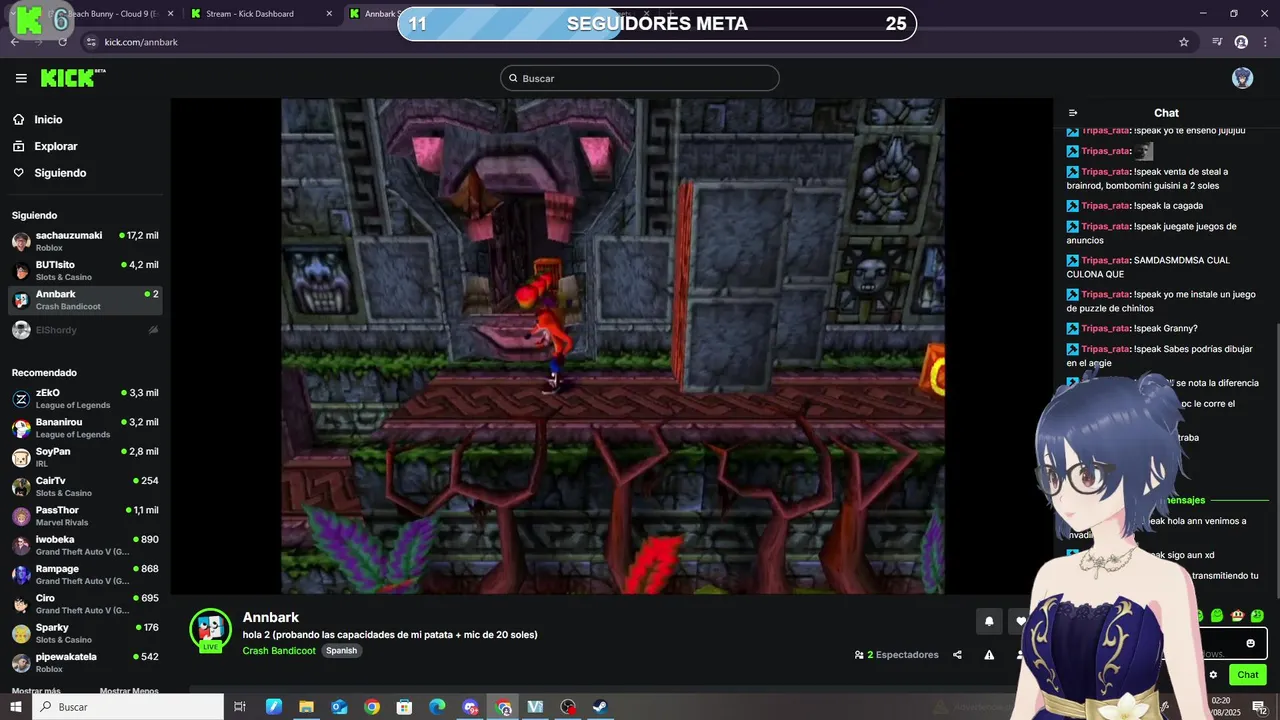Click the browser address bar kick.com/annbark
Screen dimensions: 1280x720
tap(141, 42)
